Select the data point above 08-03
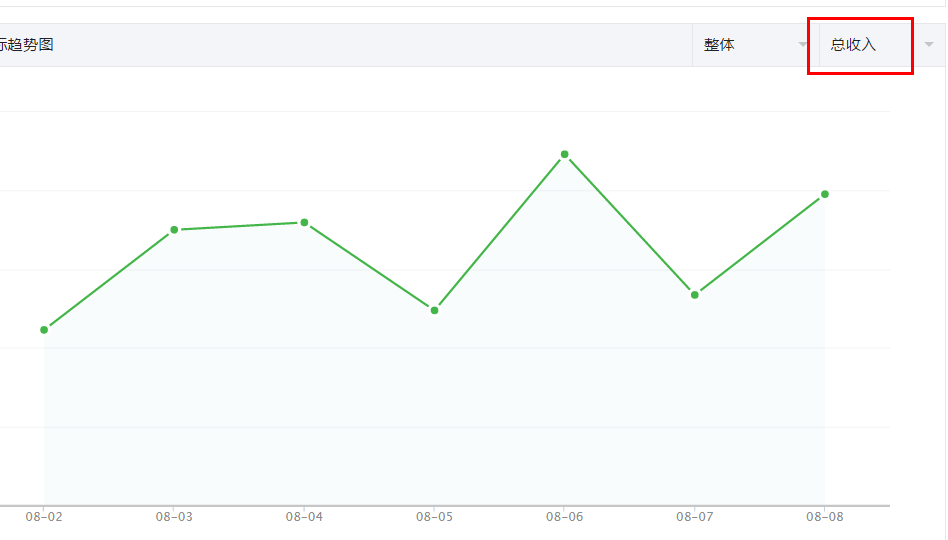The image size is (948, 540). (x=174, y=230)
